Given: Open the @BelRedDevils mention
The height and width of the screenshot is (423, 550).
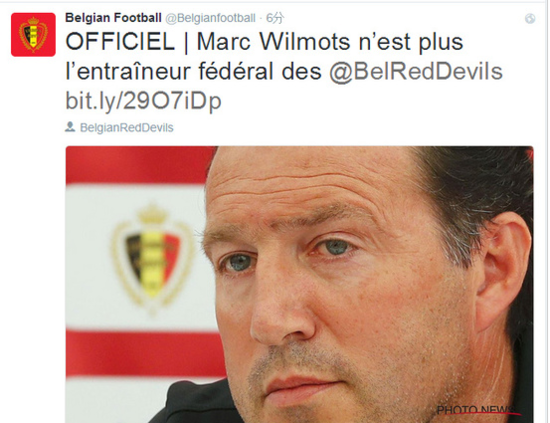Looking at the screenshot, I should pos(416,72).
